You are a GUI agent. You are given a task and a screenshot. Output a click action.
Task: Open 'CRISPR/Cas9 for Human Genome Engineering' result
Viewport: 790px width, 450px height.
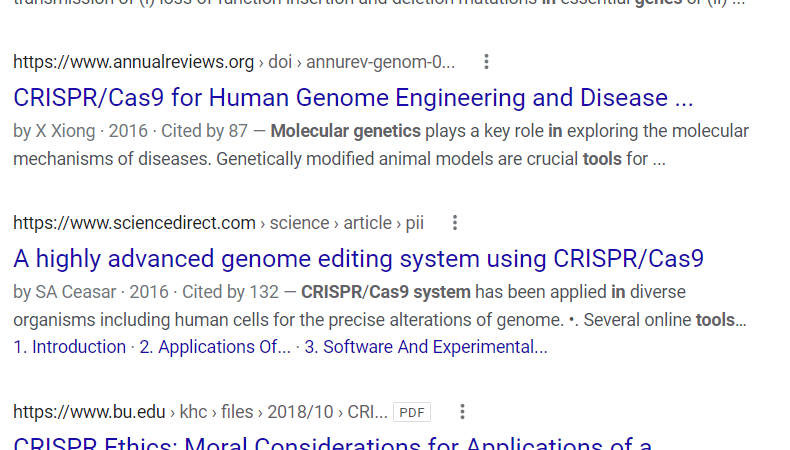point(353,98)
